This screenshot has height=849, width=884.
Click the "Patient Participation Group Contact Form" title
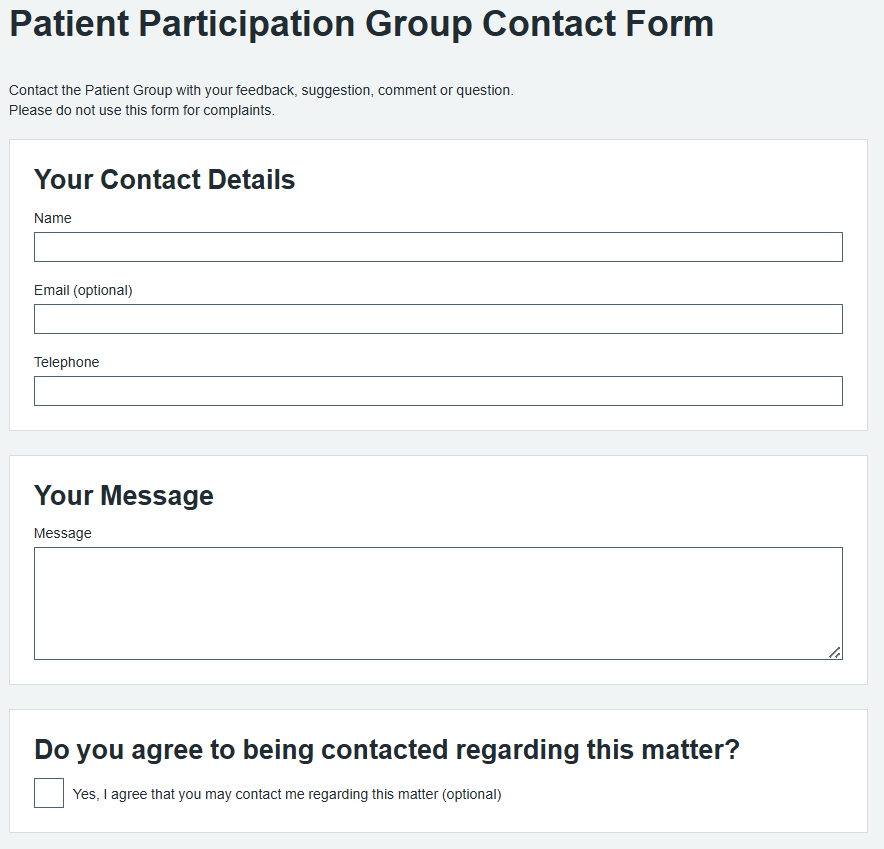pyautogui.click(x=361, y=24)
